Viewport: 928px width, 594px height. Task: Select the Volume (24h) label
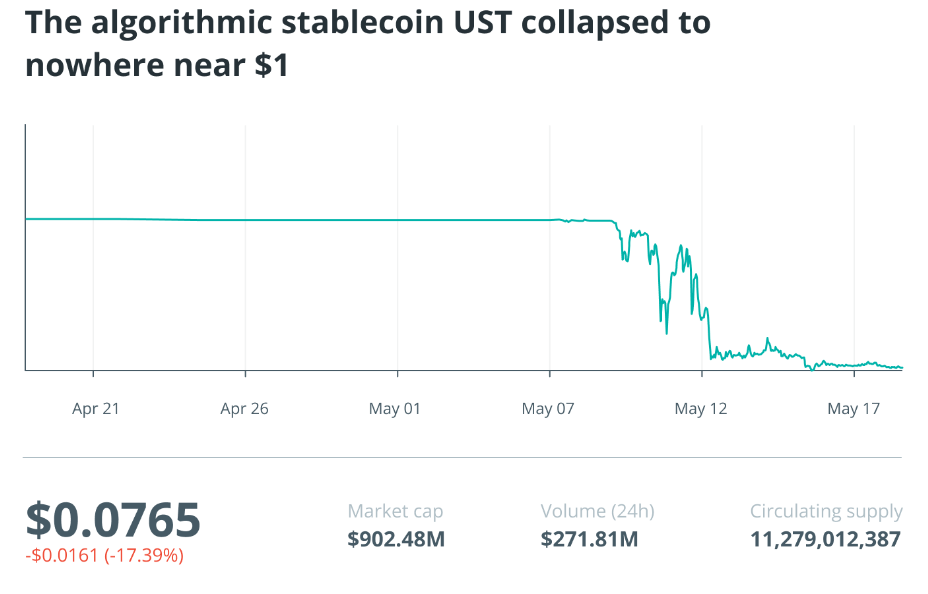pos(597,511)
